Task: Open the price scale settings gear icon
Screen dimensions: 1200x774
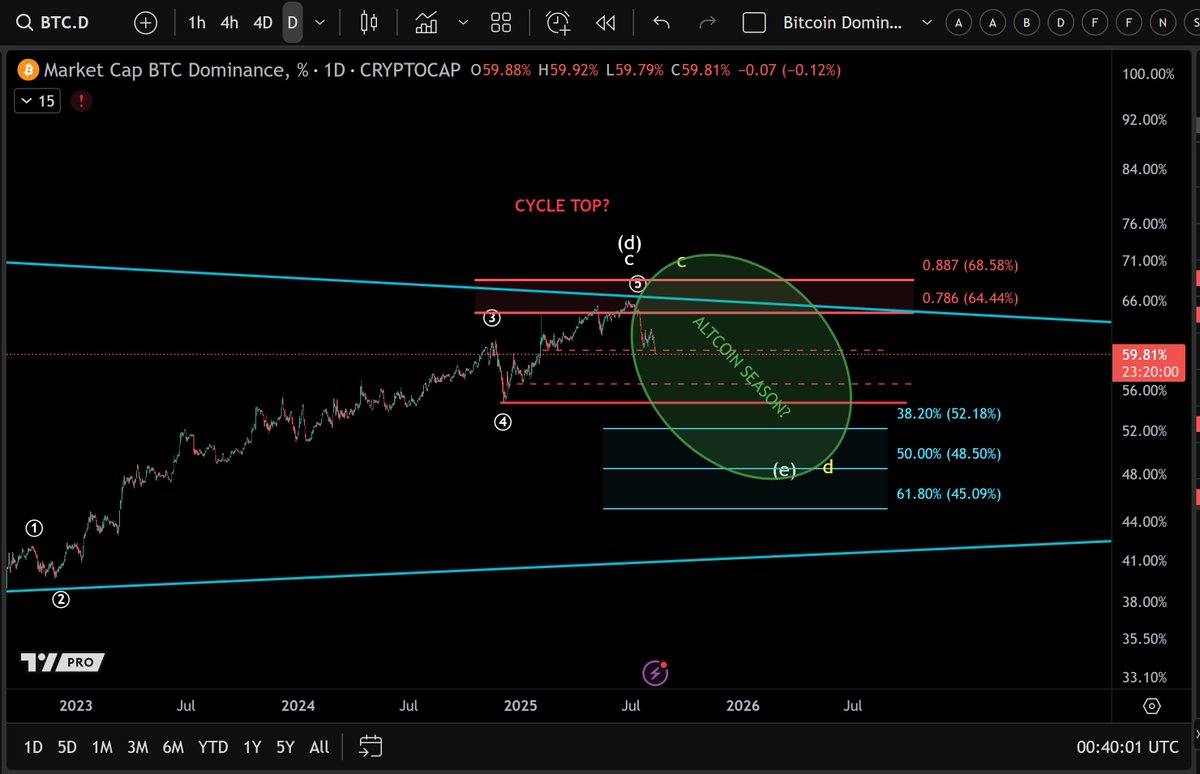Action: tap(1152, 706)
